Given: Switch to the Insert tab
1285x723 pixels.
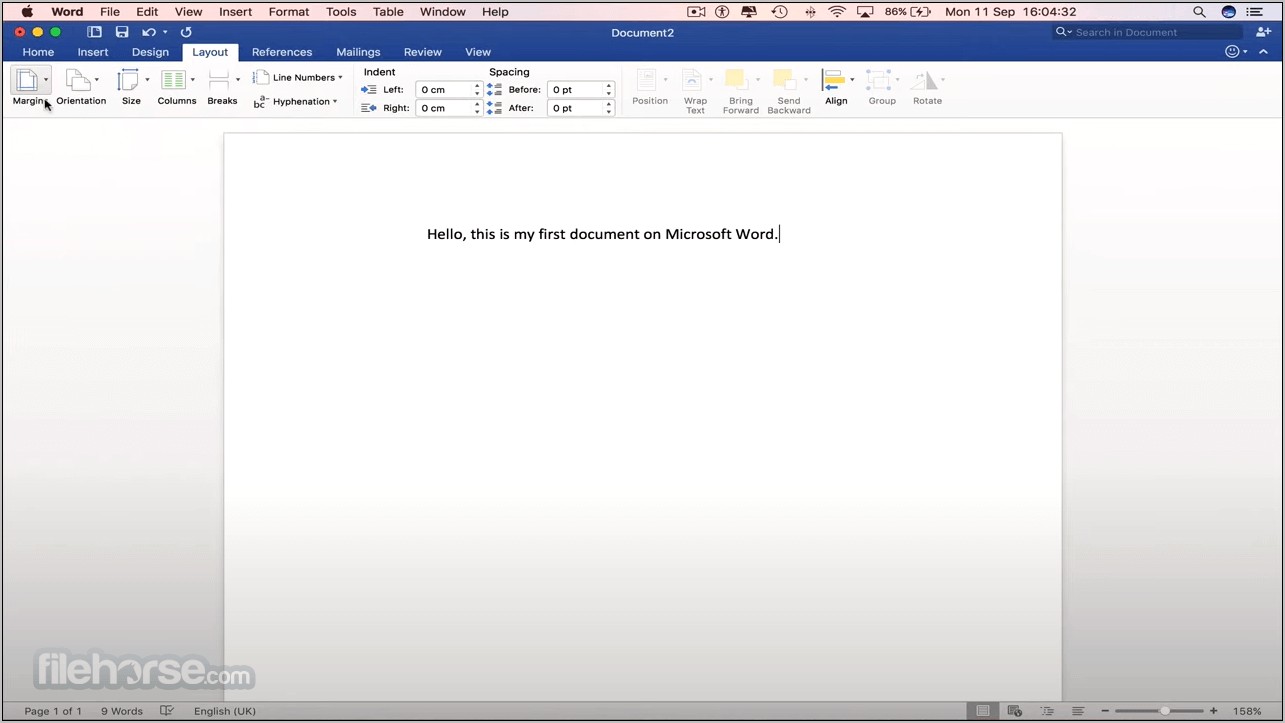Looking at the screenshot, I should (93, 52).
